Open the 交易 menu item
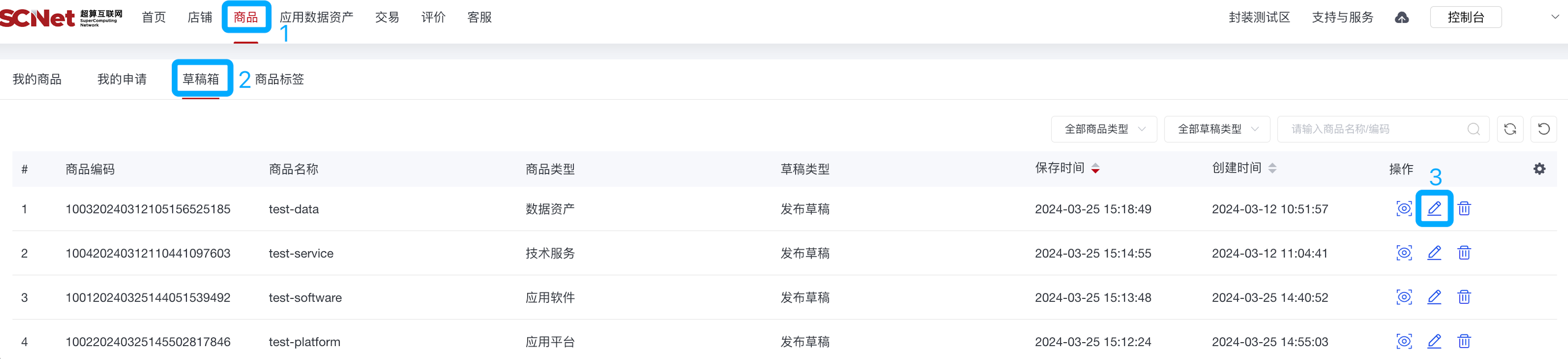Screen dimensions: 1568x359 387,17
